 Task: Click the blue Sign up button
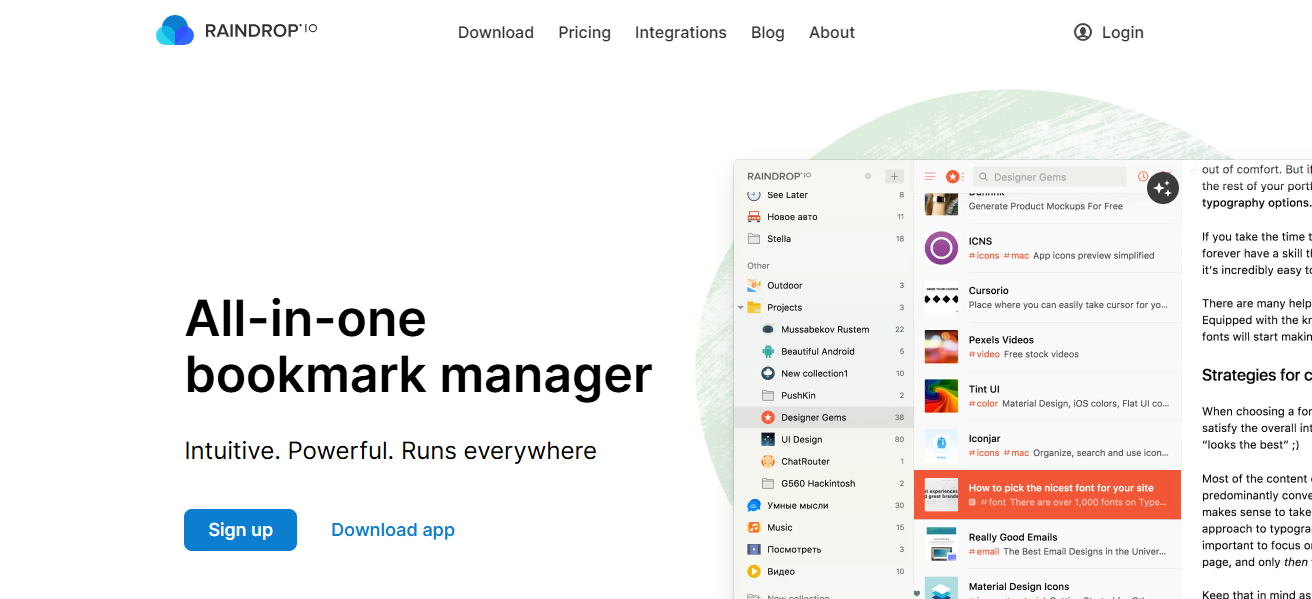(x=240, y=530)
